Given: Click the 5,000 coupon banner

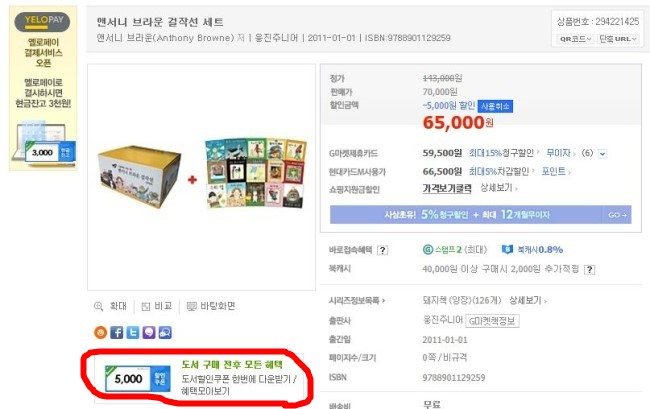Looking at the screenshot, I should click(x=199, y=378).
